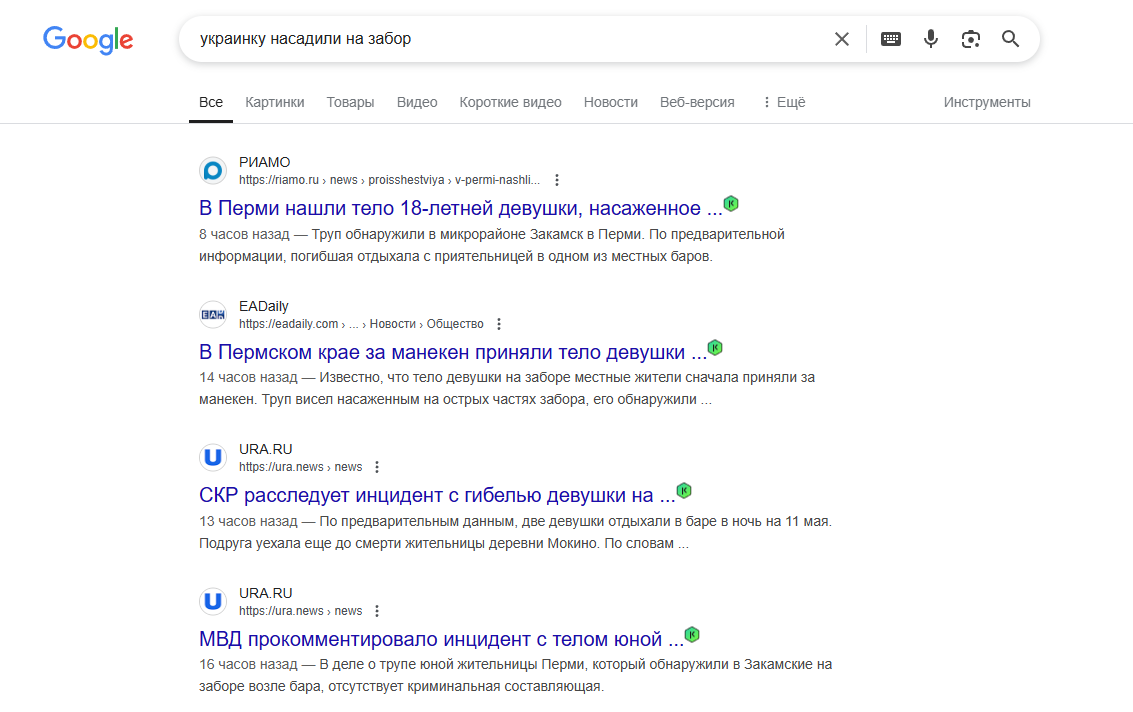Start voice search with microphone icon
Screen dimensions: 1133x712
tap(931, 39)
